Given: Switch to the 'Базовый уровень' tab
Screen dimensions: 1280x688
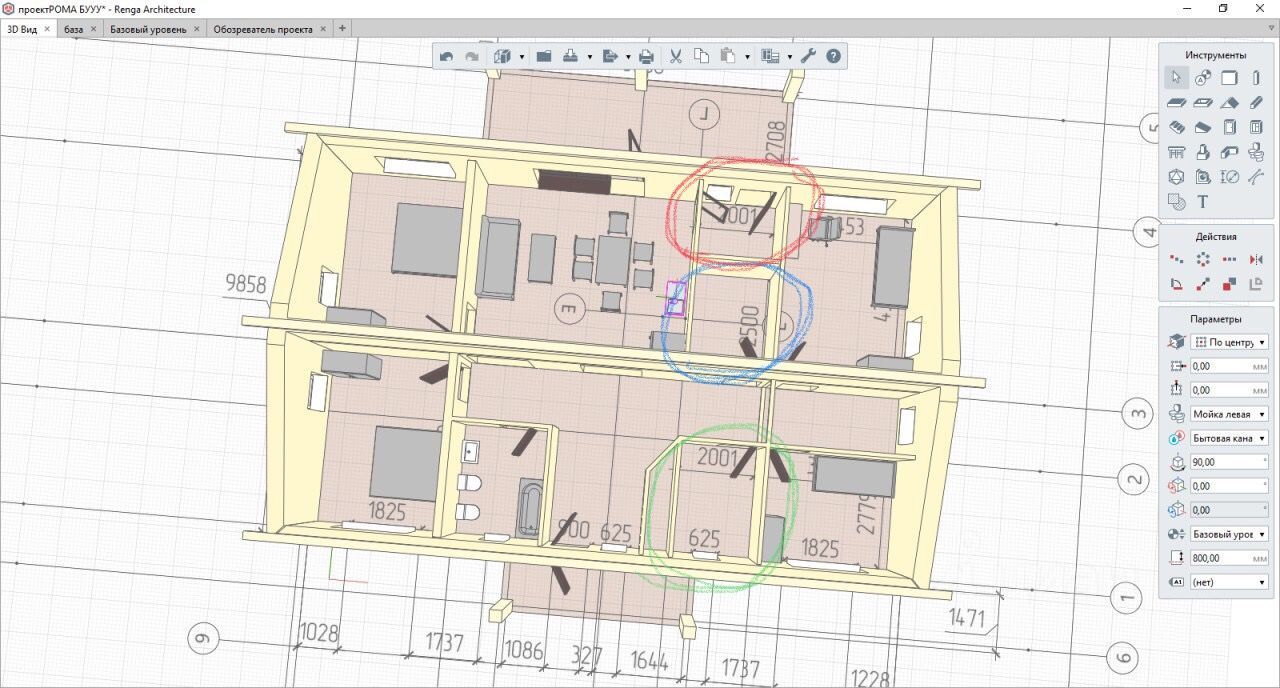Looking at the screenshot, I should click(x=148, y=29).
